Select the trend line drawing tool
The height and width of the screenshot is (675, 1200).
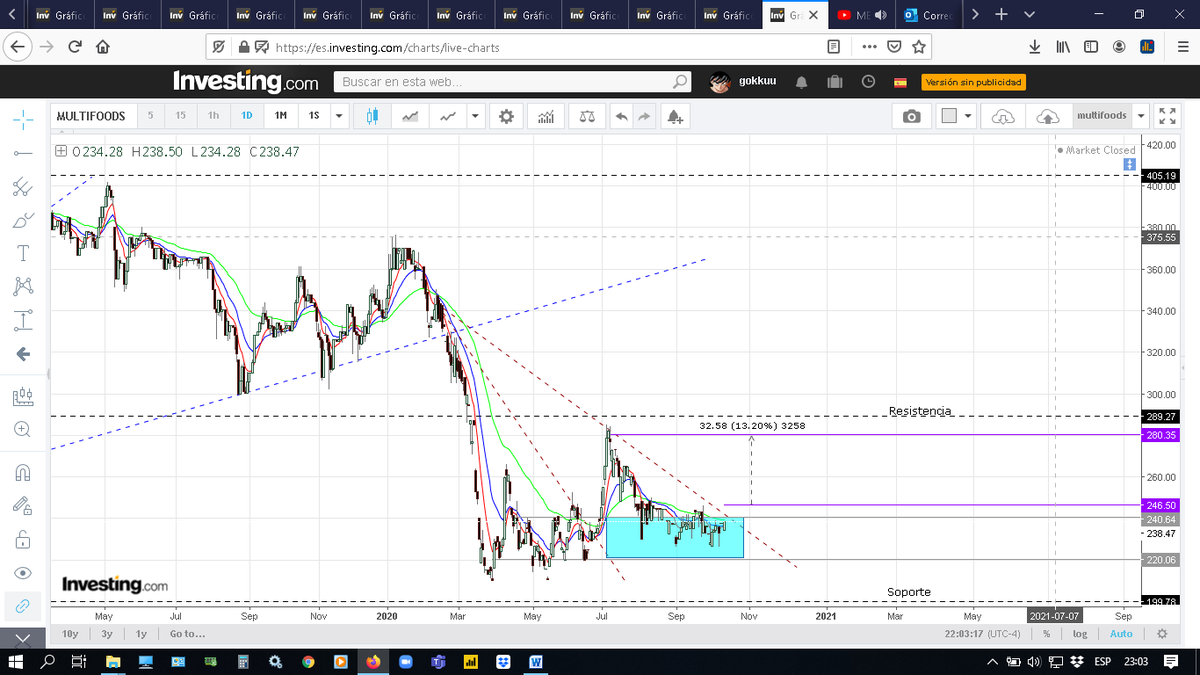(x=22, y=153)
